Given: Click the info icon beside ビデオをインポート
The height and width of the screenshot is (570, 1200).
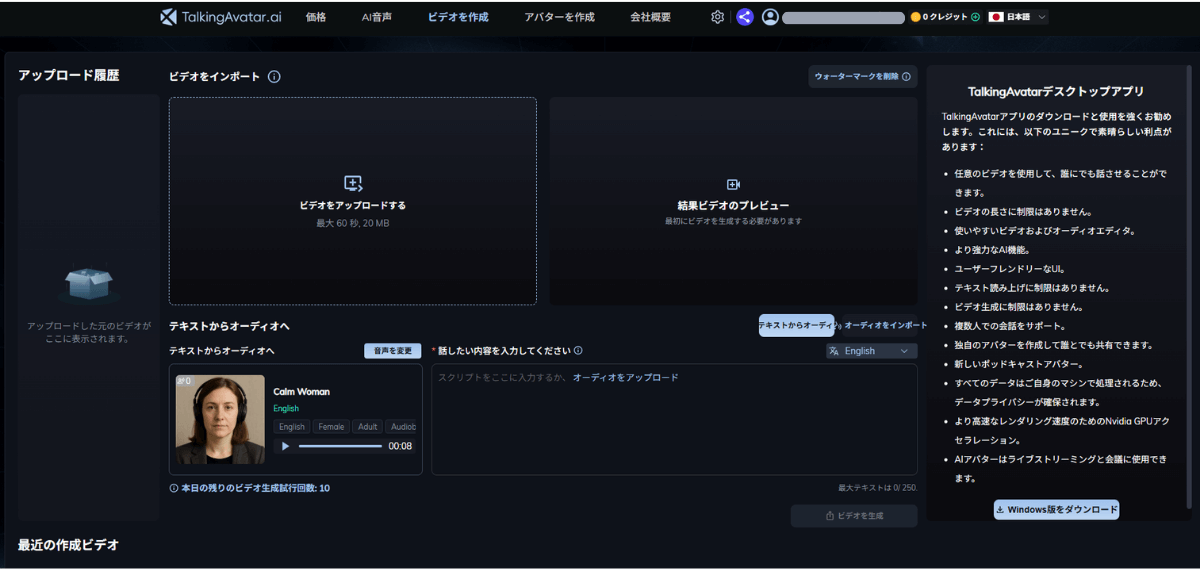Looking at the screenshot, I should [x=274, y=77].
